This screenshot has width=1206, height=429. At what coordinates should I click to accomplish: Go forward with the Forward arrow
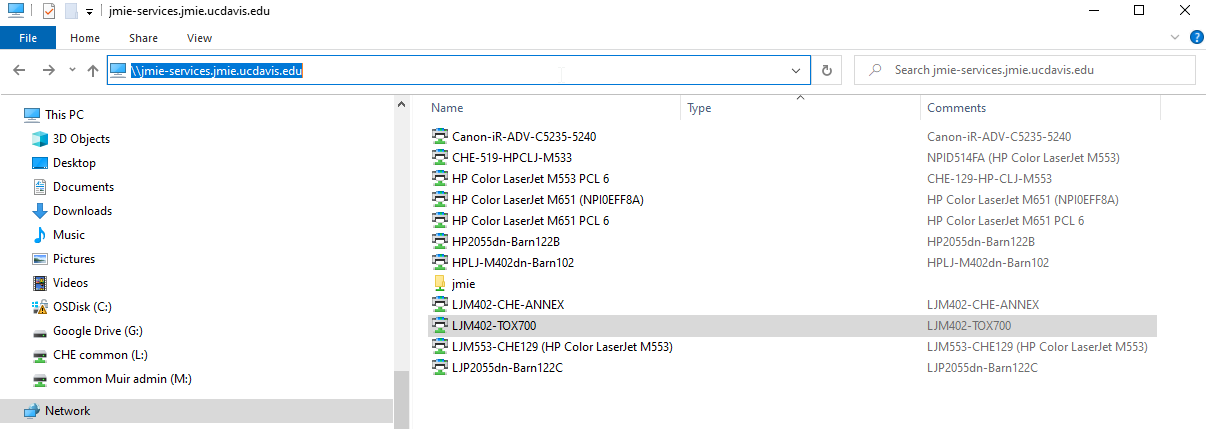pos(48,70)
